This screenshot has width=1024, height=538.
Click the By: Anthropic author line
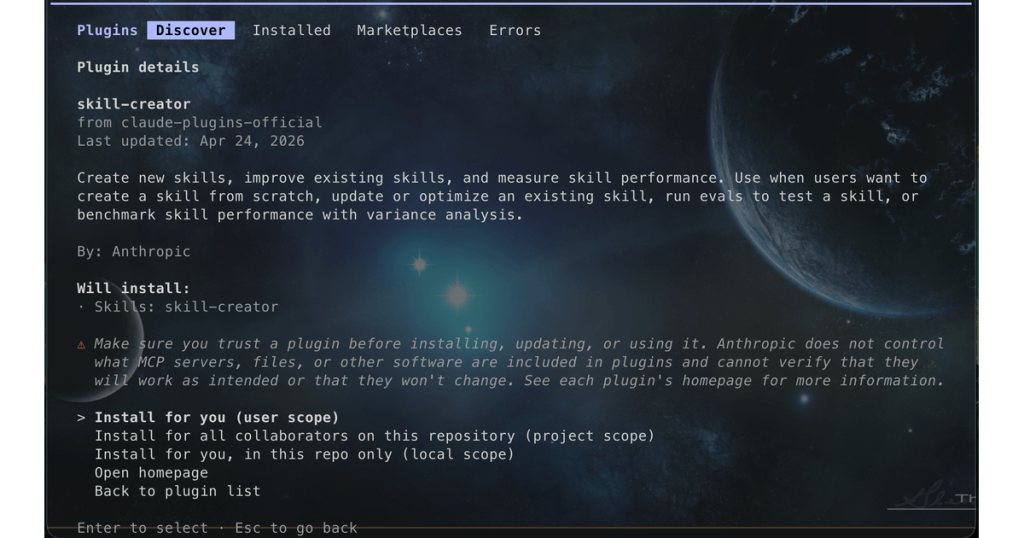click(x=134, y=251)
